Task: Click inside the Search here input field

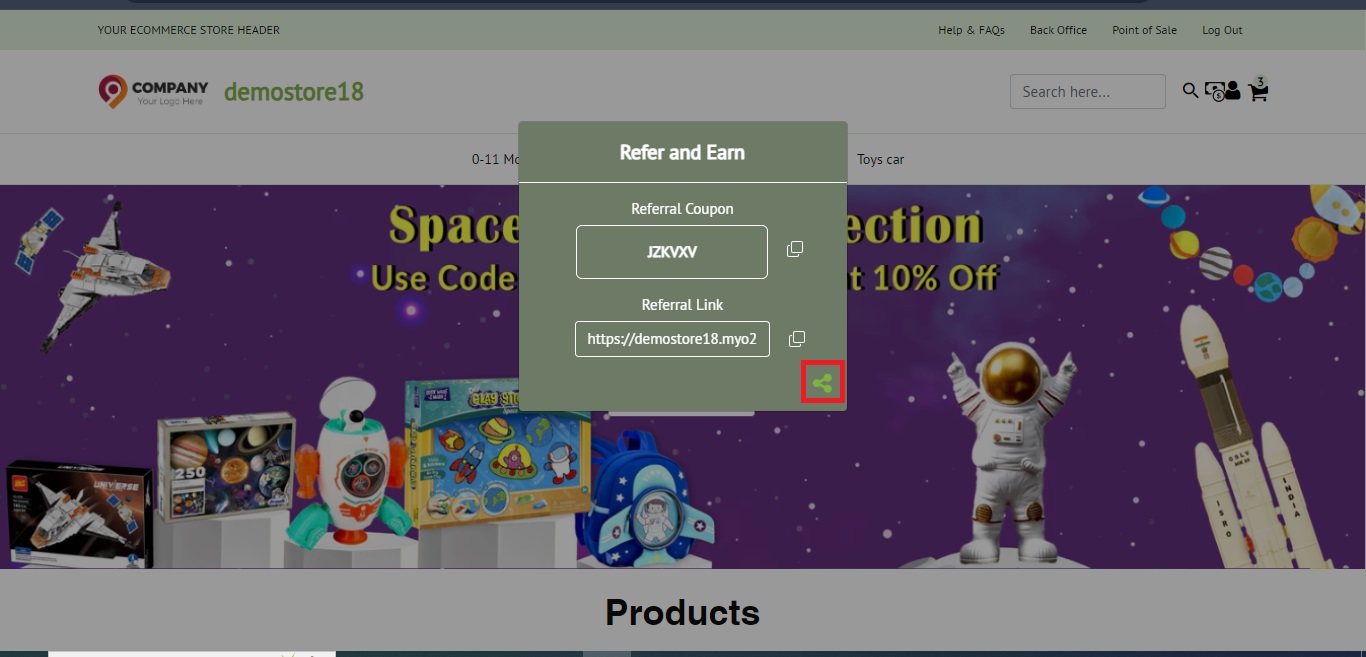Action: point(1087,91)
